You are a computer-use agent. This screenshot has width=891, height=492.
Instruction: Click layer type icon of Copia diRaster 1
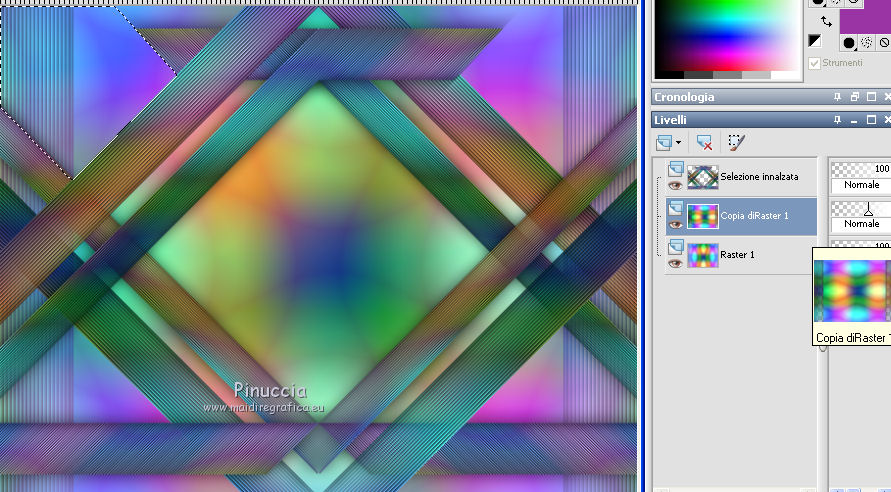(x=675, y=209)
